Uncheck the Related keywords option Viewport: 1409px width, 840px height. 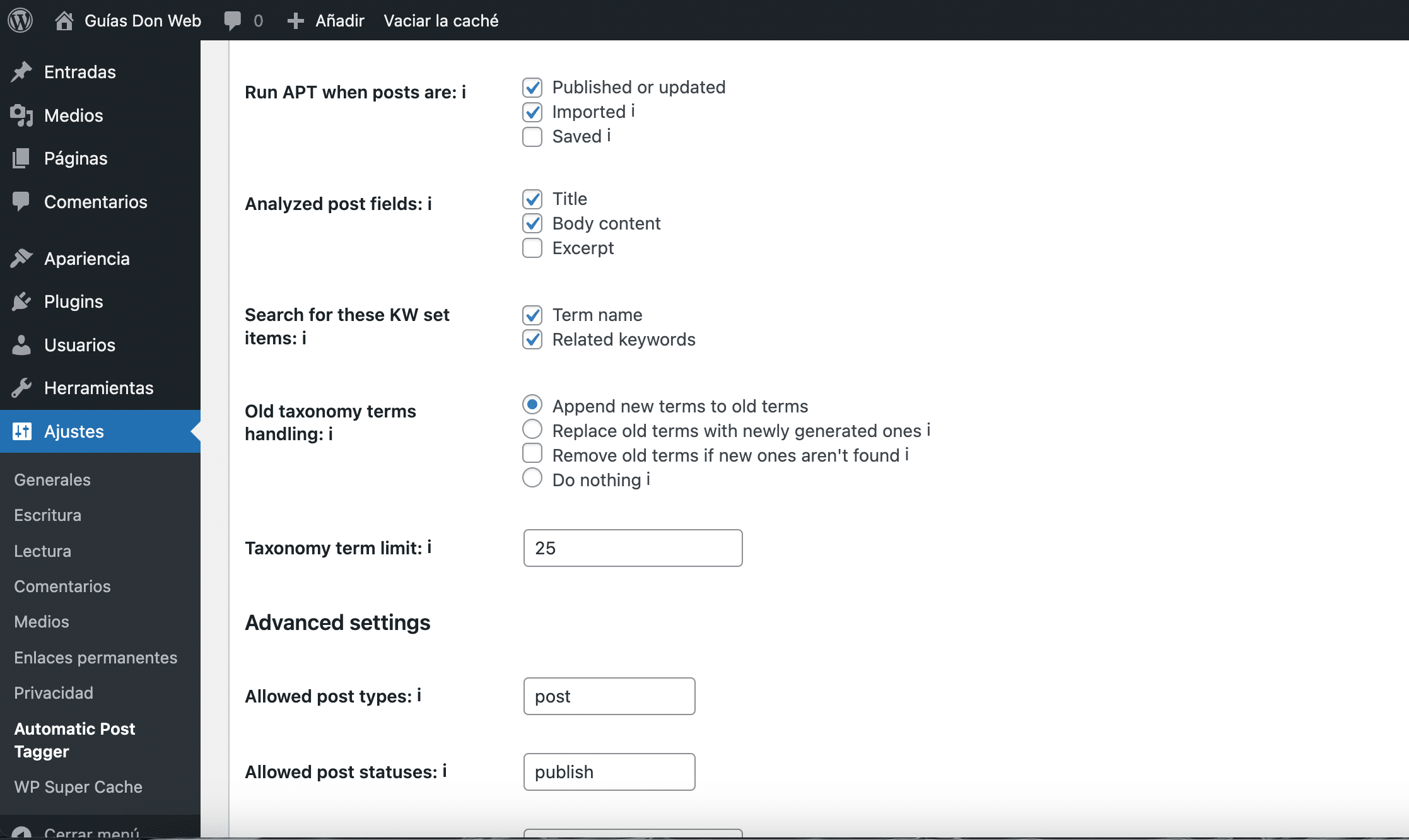coord(532,340)
